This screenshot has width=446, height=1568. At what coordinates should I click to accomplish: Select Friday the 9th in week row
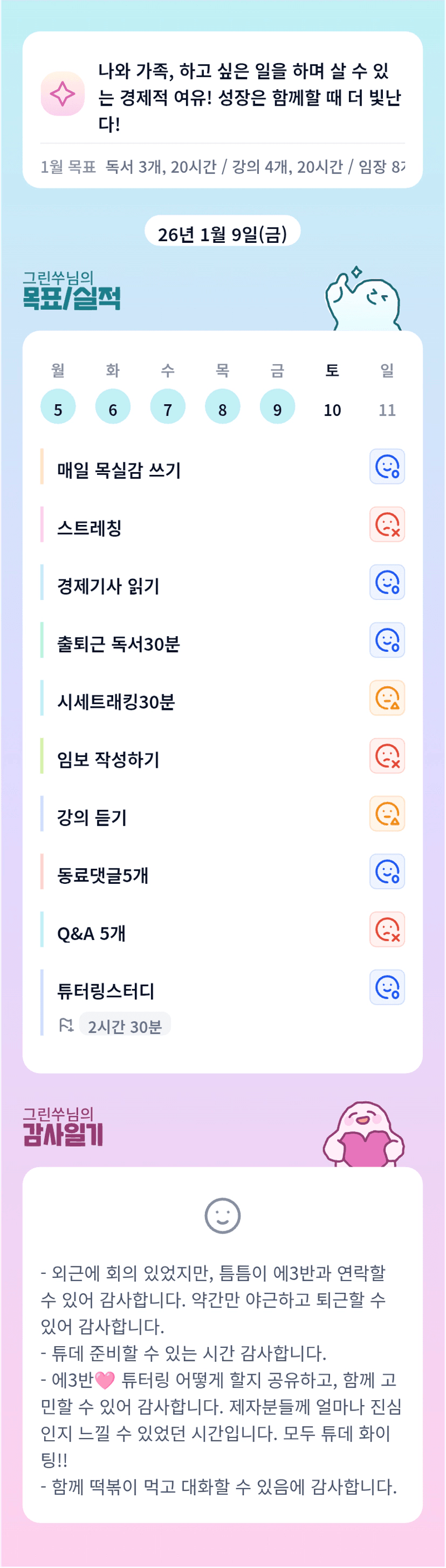click(277, 407)
